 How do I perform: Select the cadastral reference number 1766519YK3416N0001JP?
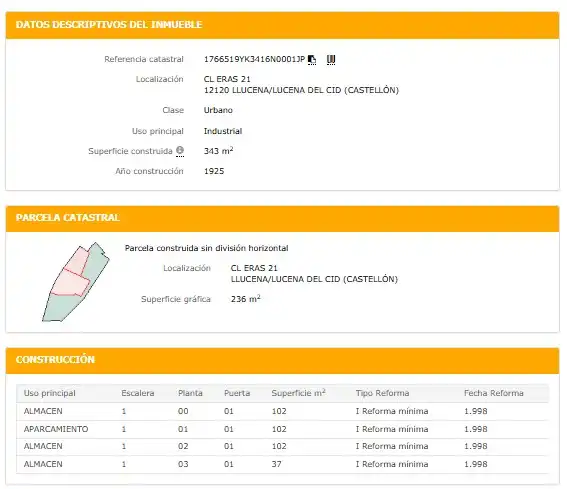255,59
